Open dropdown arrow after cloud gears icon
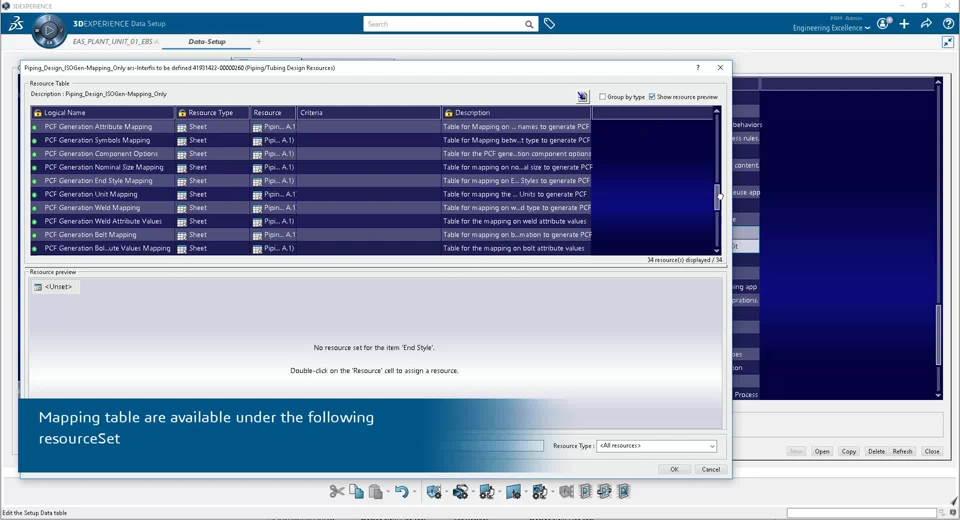Image resolution: width=960 pixels, height=520 pixels. (473, 492)
